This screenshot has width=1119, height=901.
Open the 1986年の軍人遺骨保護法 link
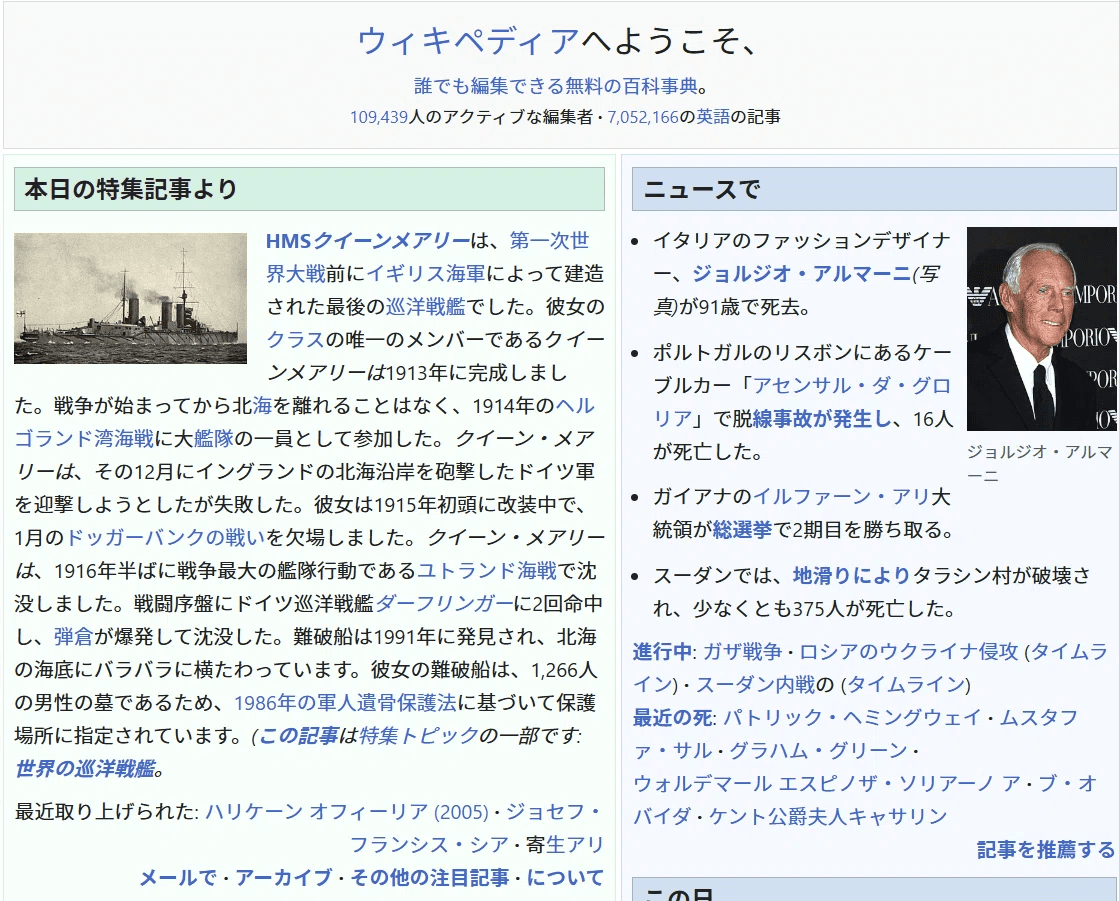pyautogui.click(x=345, y=703)
